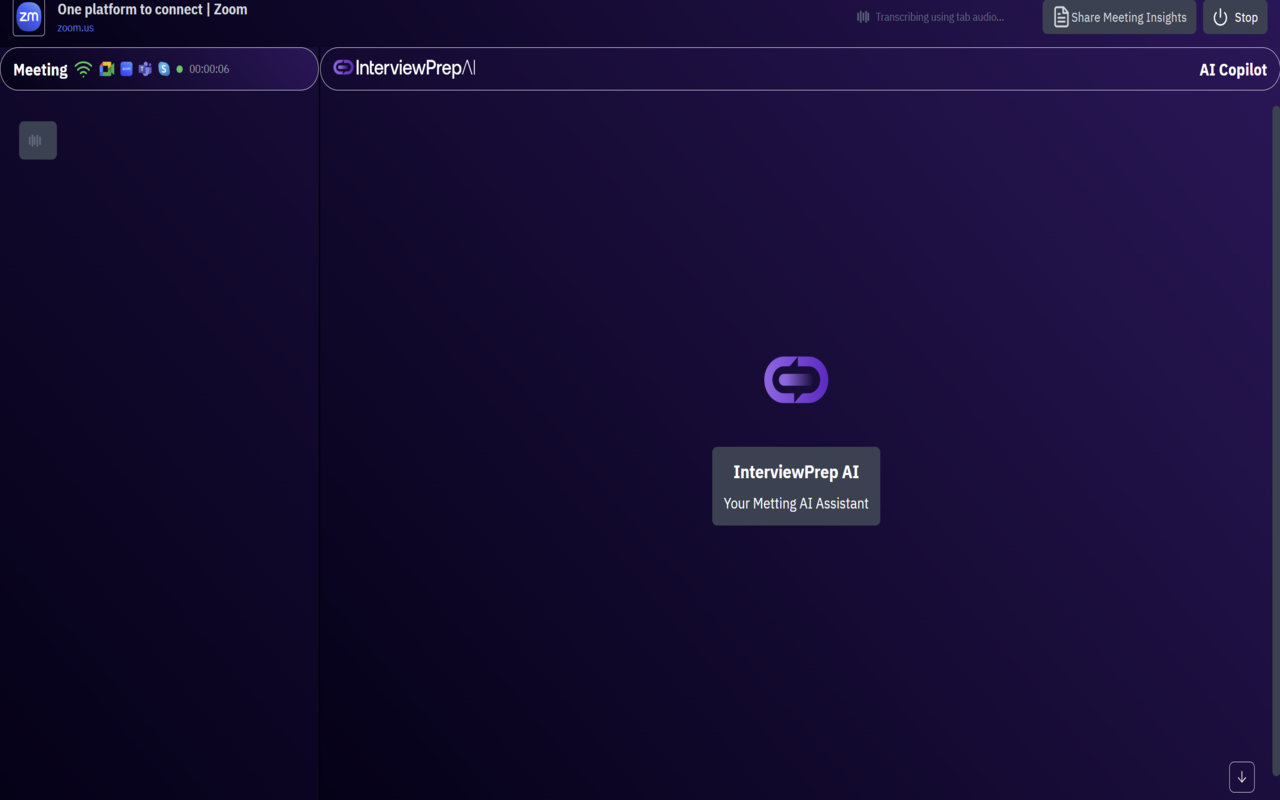Click the large center InterviewPrep logo

pos(796,380)
